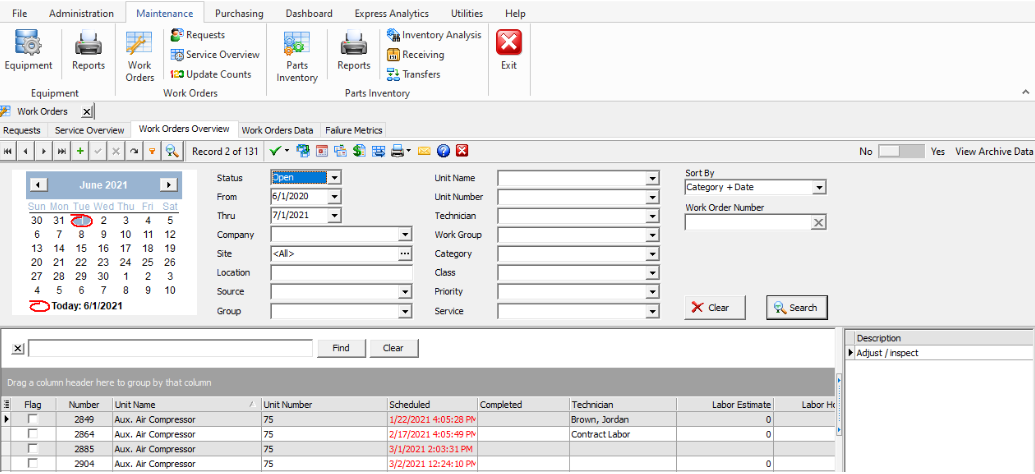Click the green checkmark toolbar icon
The width and height of the screenshot is (1035, 474).
[x=275, y=151]
